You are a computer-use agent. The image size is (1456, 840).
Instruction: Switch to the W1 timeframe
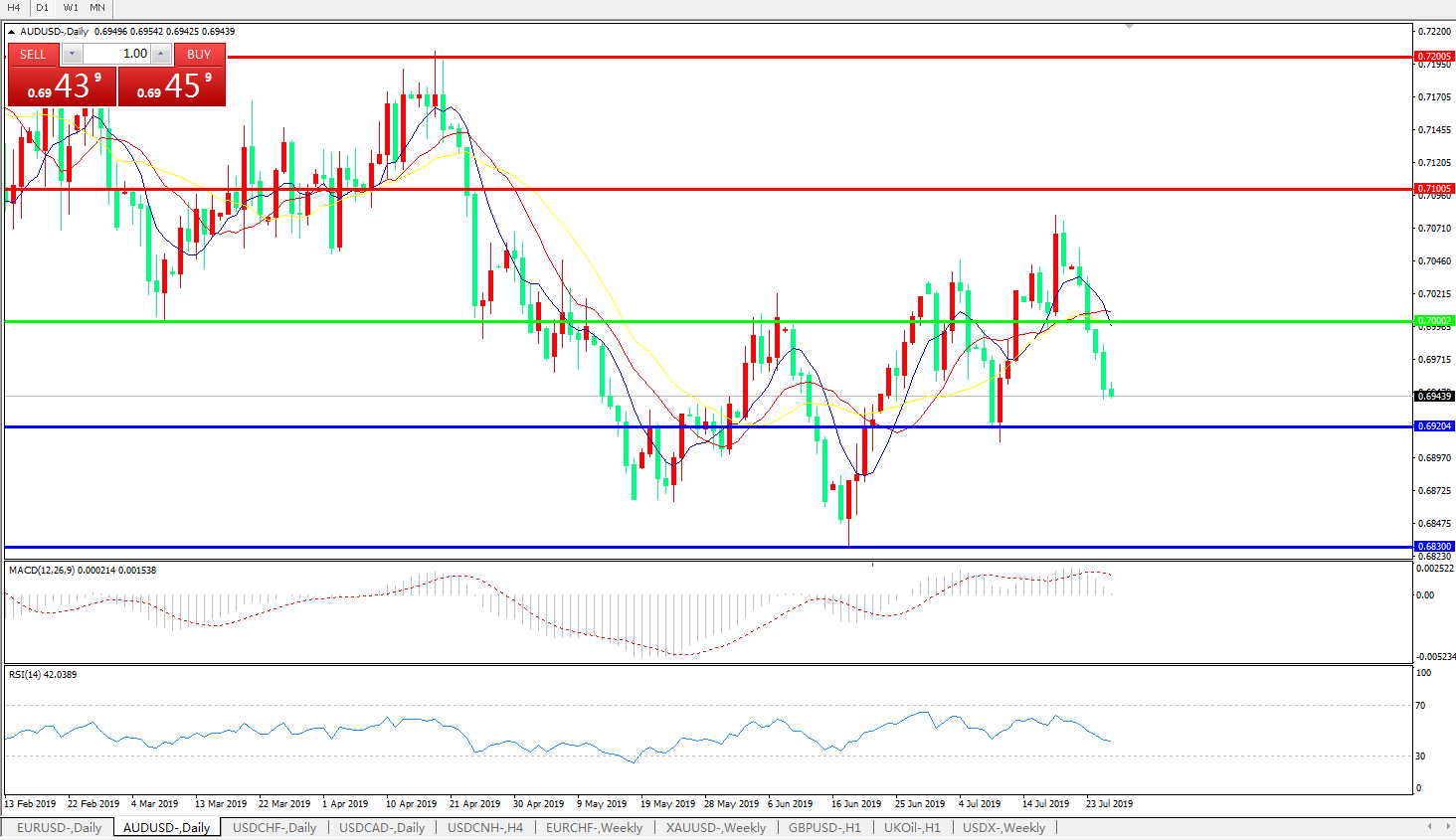71,7
